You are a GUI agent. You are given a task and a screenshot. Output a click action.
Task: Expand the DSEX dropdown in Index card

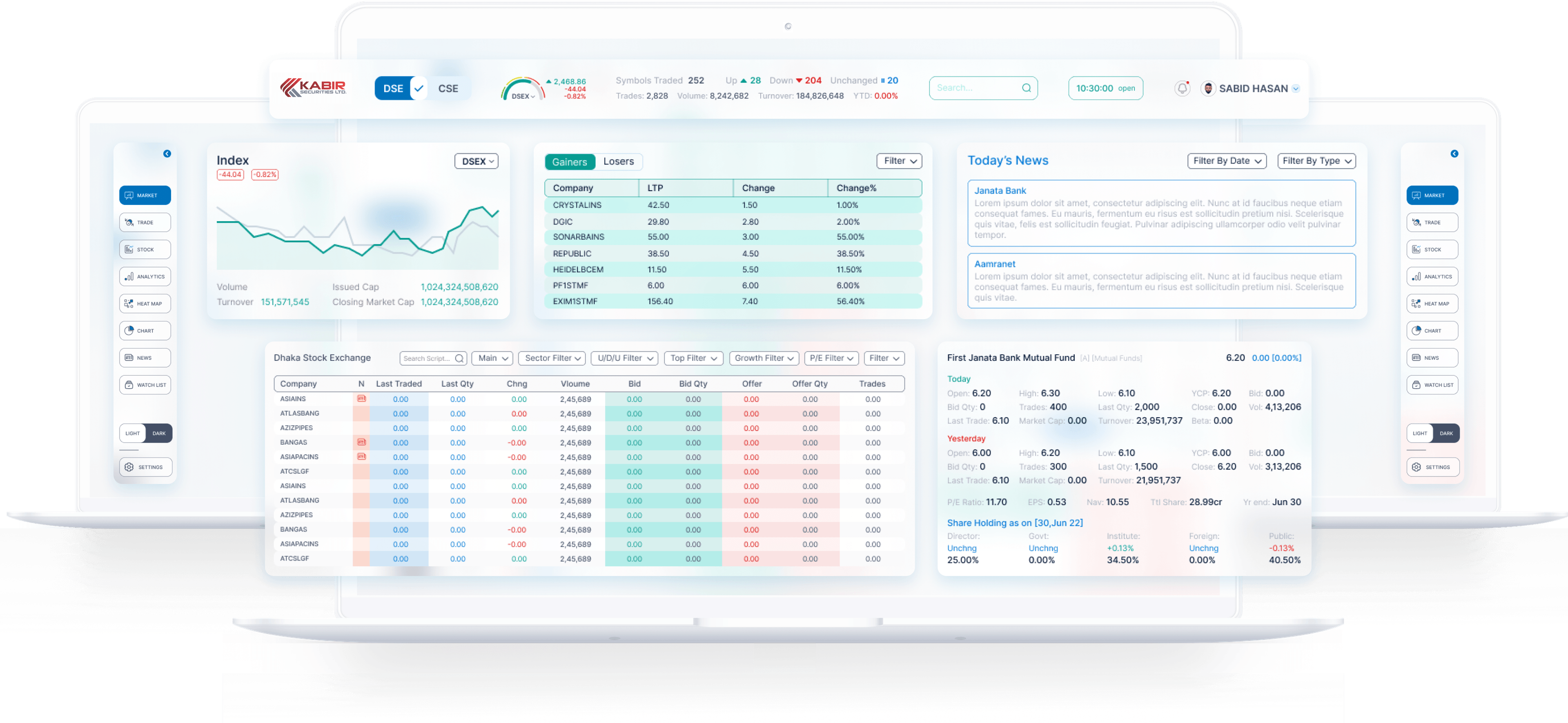click(476, 161)
